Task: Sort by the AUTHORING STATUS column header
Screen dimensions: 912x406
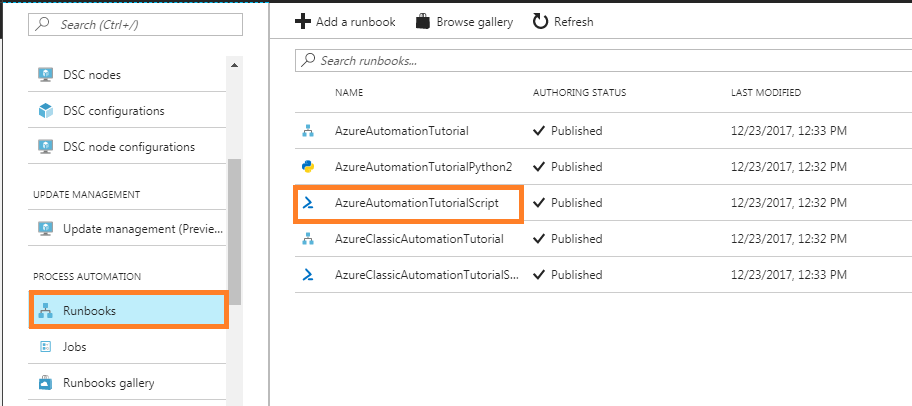Action: pyautogui.click(x=579, y=93)
